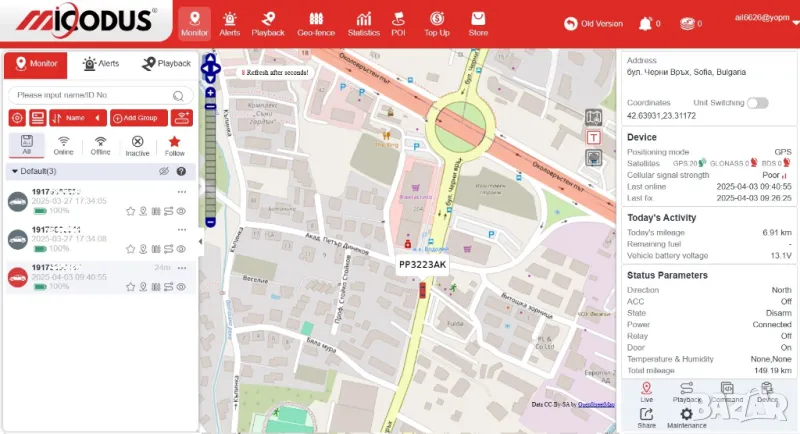Filter device list by Offline

100,145
